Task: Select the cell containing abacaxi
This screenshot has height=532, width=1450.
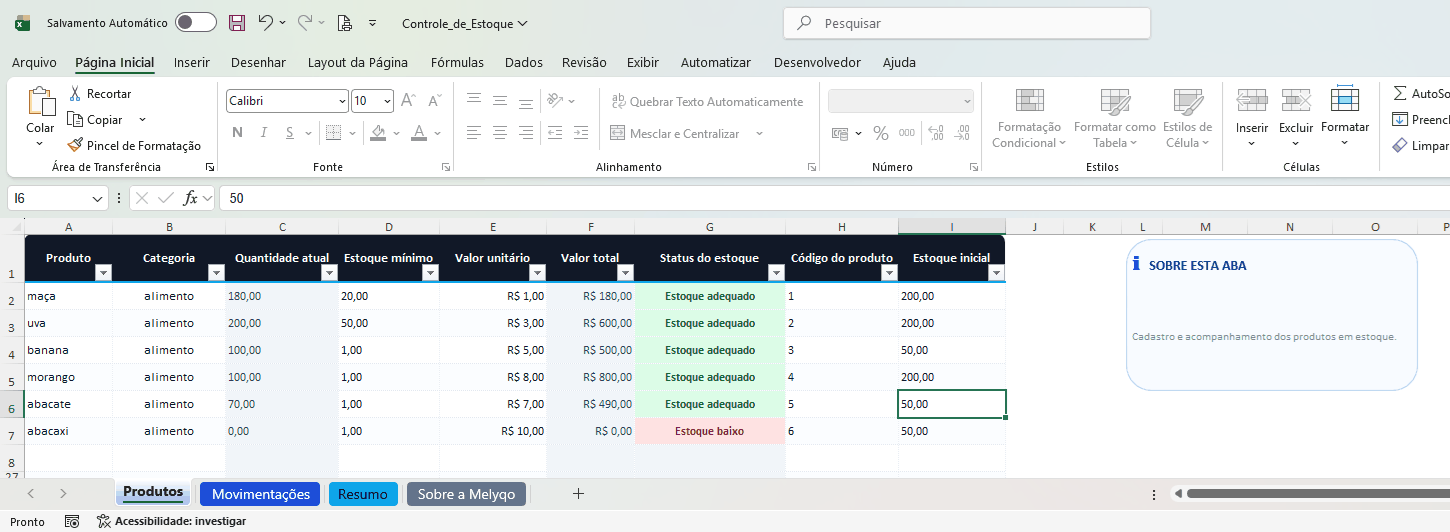Action: click(69, 431)
